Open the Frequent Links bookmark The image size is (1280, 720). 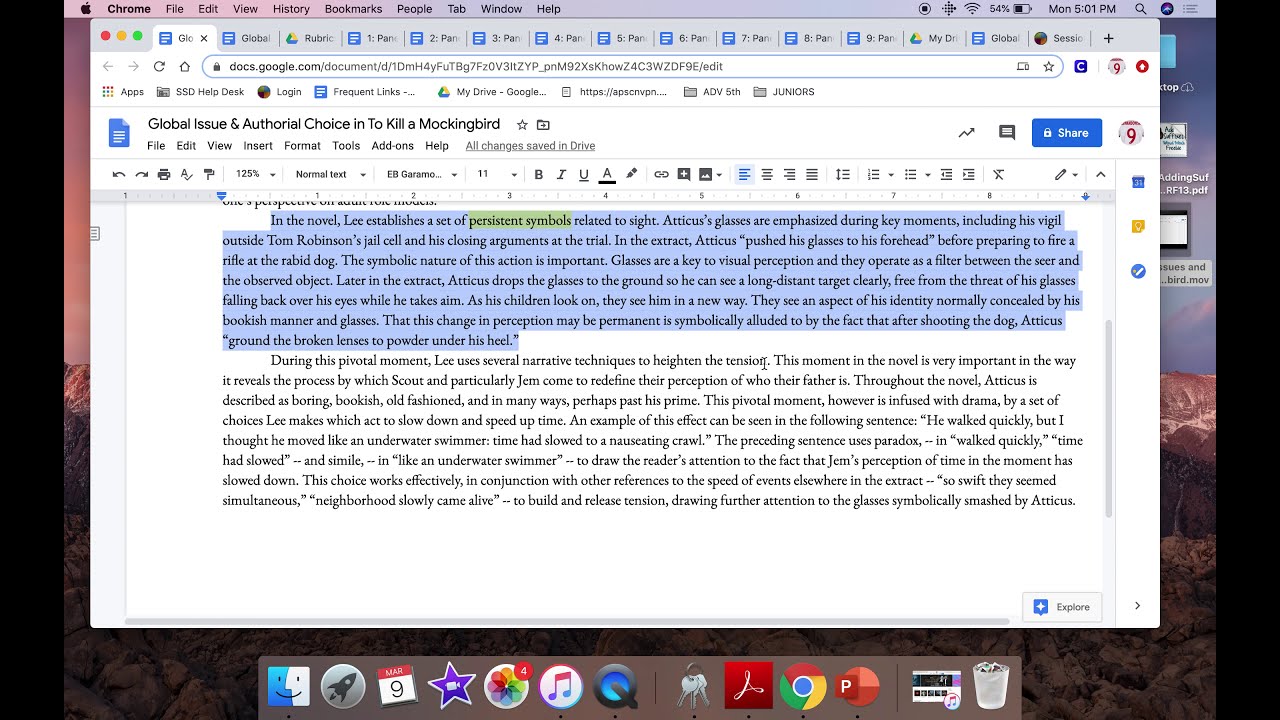point(364,92)
